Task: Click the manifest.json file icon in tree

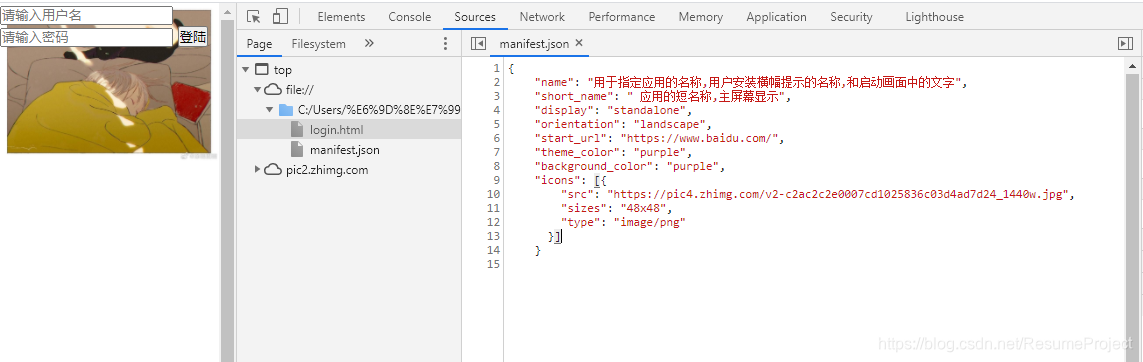Action: 297,149
